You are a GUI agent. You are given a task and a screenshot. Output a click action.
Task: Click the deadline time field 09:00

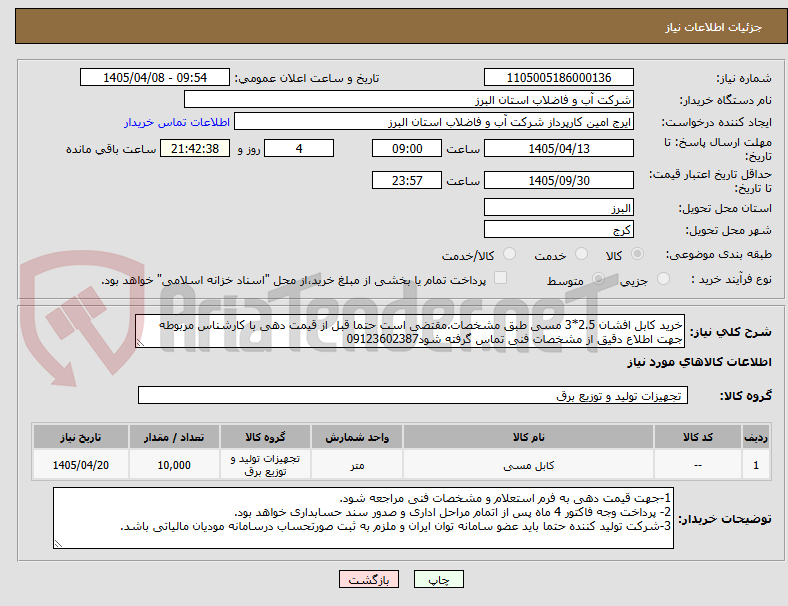click(407, 148)
